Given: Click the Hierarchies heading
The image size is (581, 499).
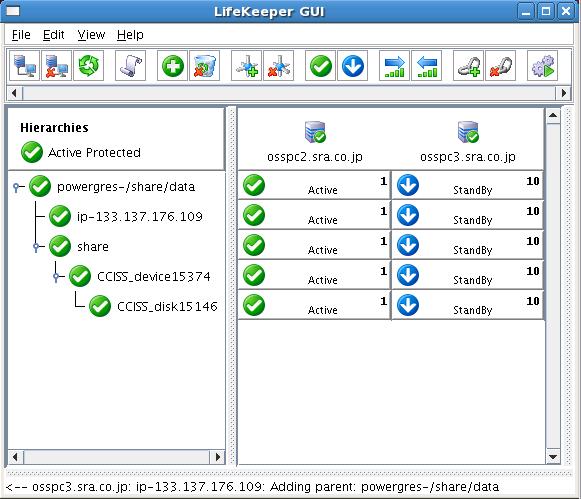Looking at the screenshot, I should point(54,128).
